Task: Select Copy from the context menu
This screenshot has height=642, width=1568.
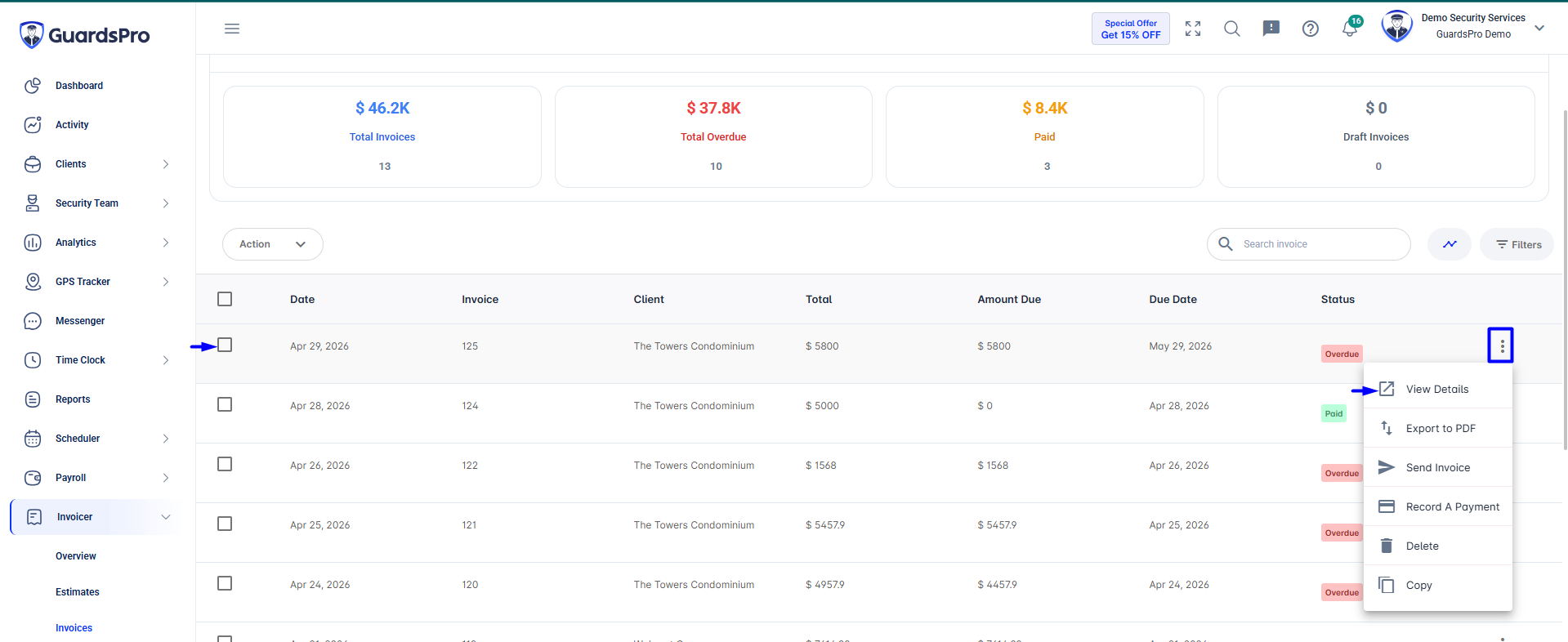Action: coord(1438,585)
